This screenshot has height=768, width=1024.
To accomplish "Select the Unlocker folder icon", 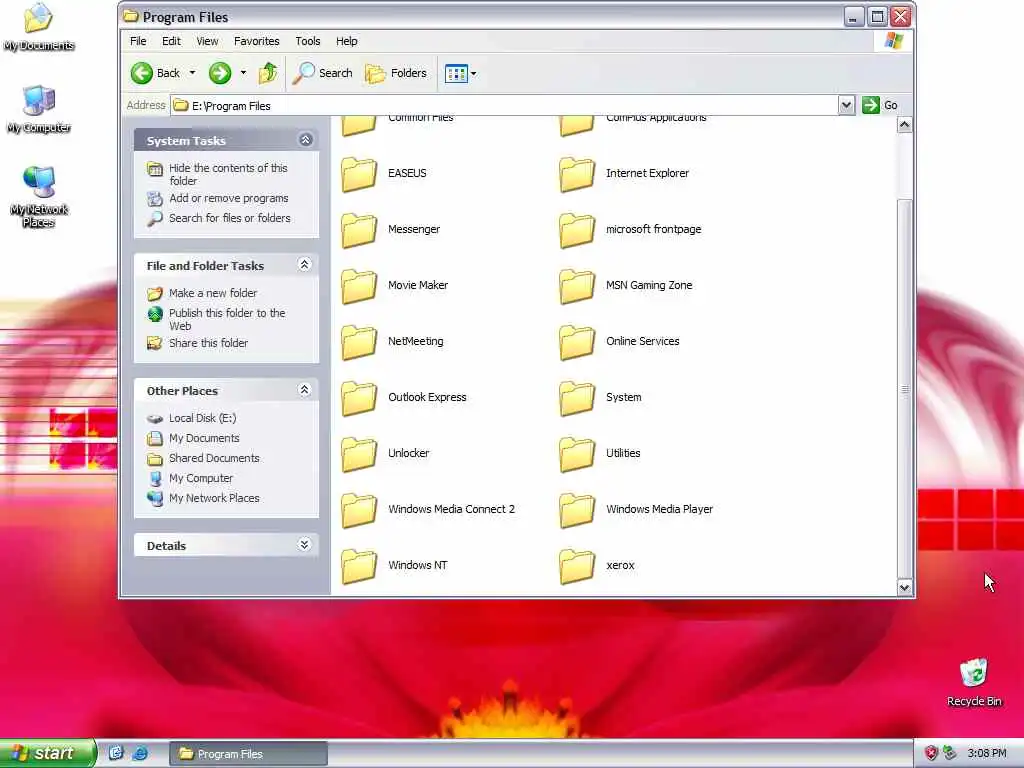I will 359,455.
